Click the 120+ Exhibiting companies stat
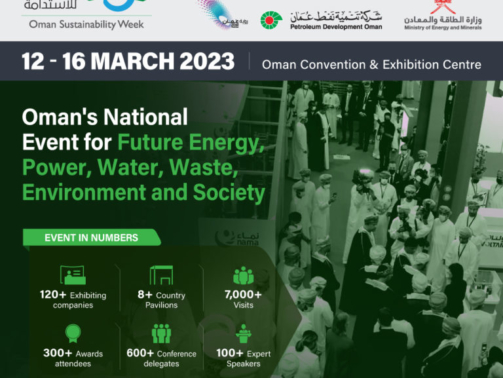 coord(73,300)
